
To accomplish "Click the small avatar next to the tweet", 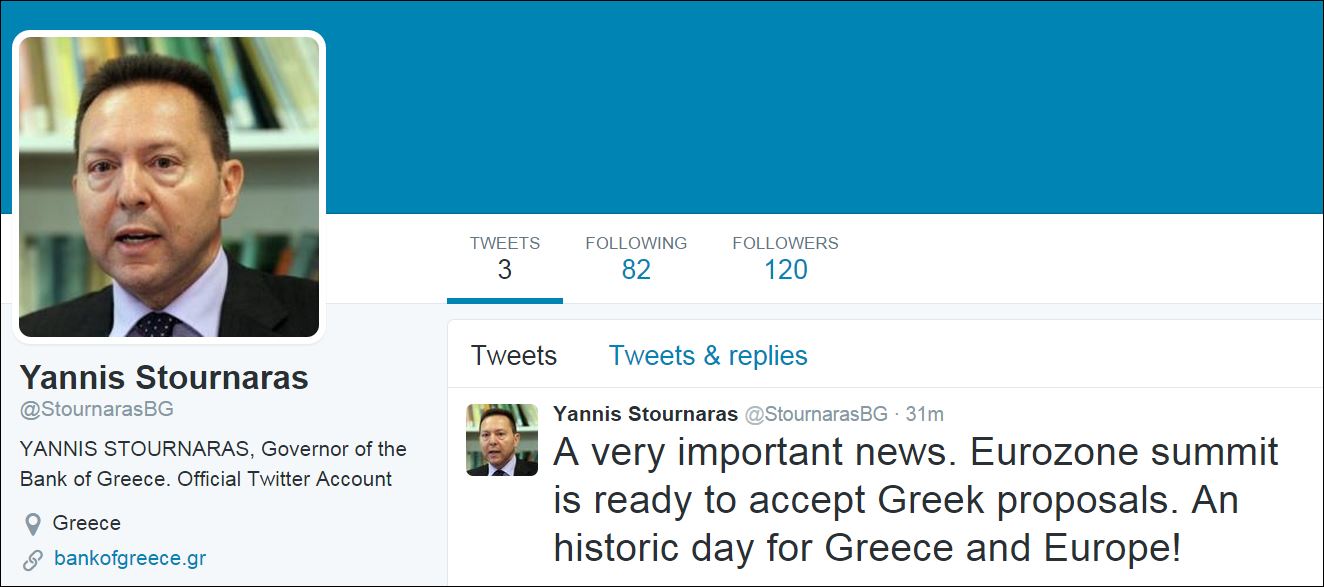I will click(502, 440).
